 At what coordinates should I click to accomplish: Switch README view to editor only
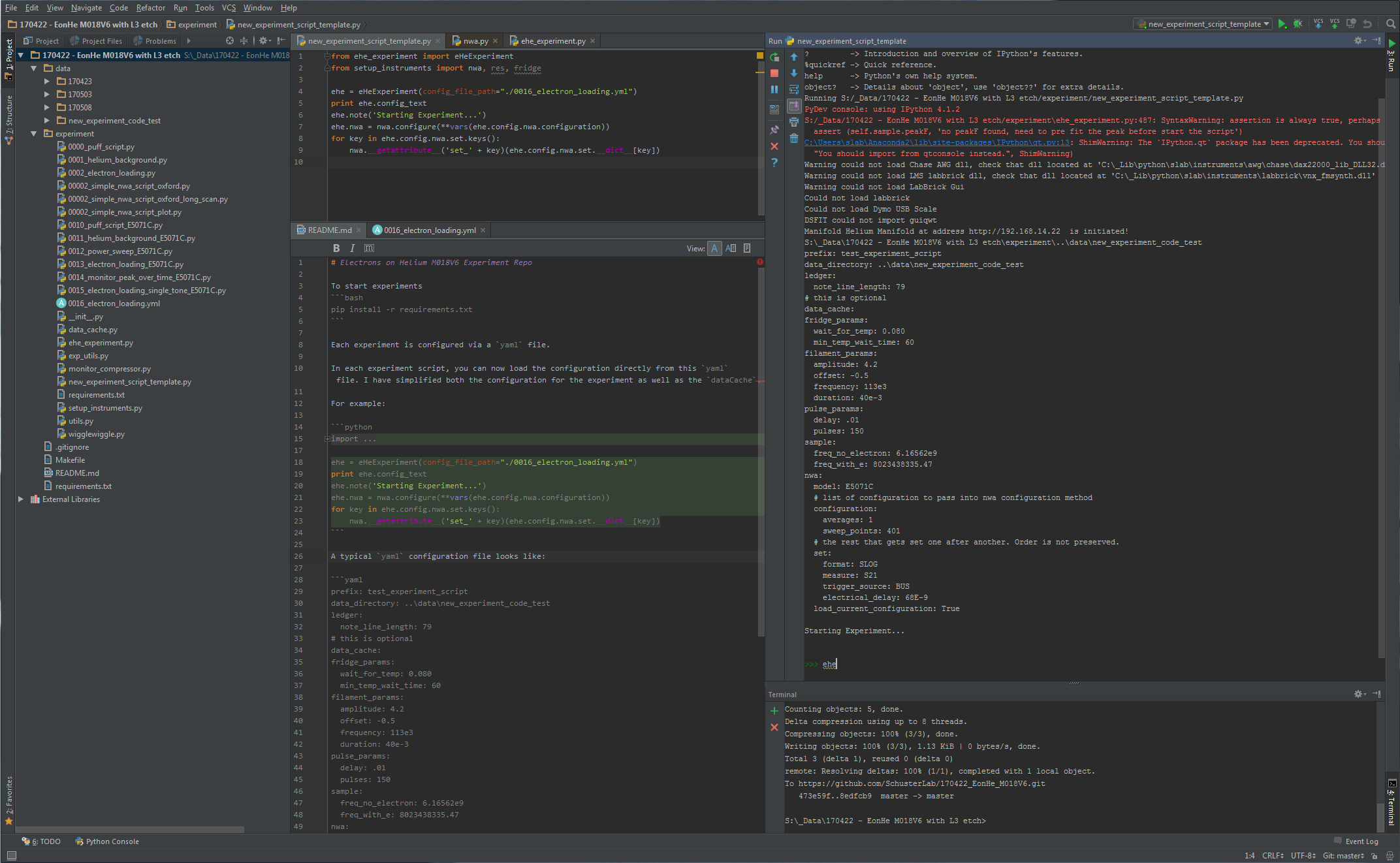tap(714, 248)
